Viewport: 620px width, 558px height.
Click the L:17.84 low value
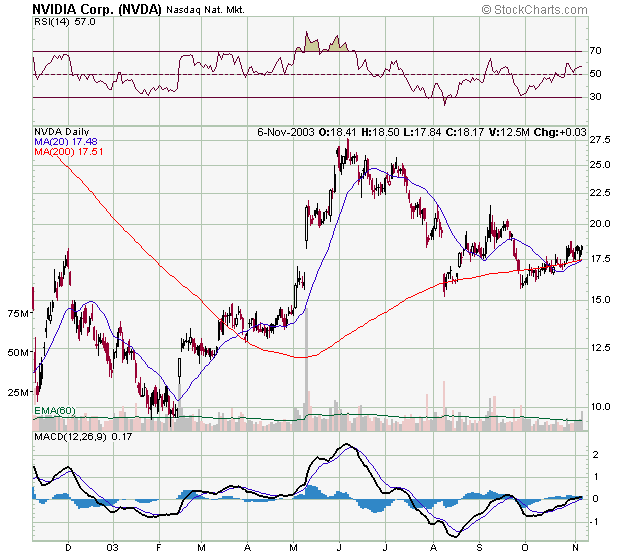tap(422, 132)
